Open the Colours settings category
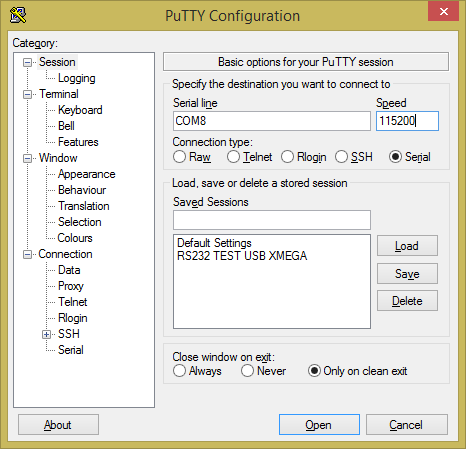The height and width of the screenshot is (449, 466). click(x=75, y=238)
